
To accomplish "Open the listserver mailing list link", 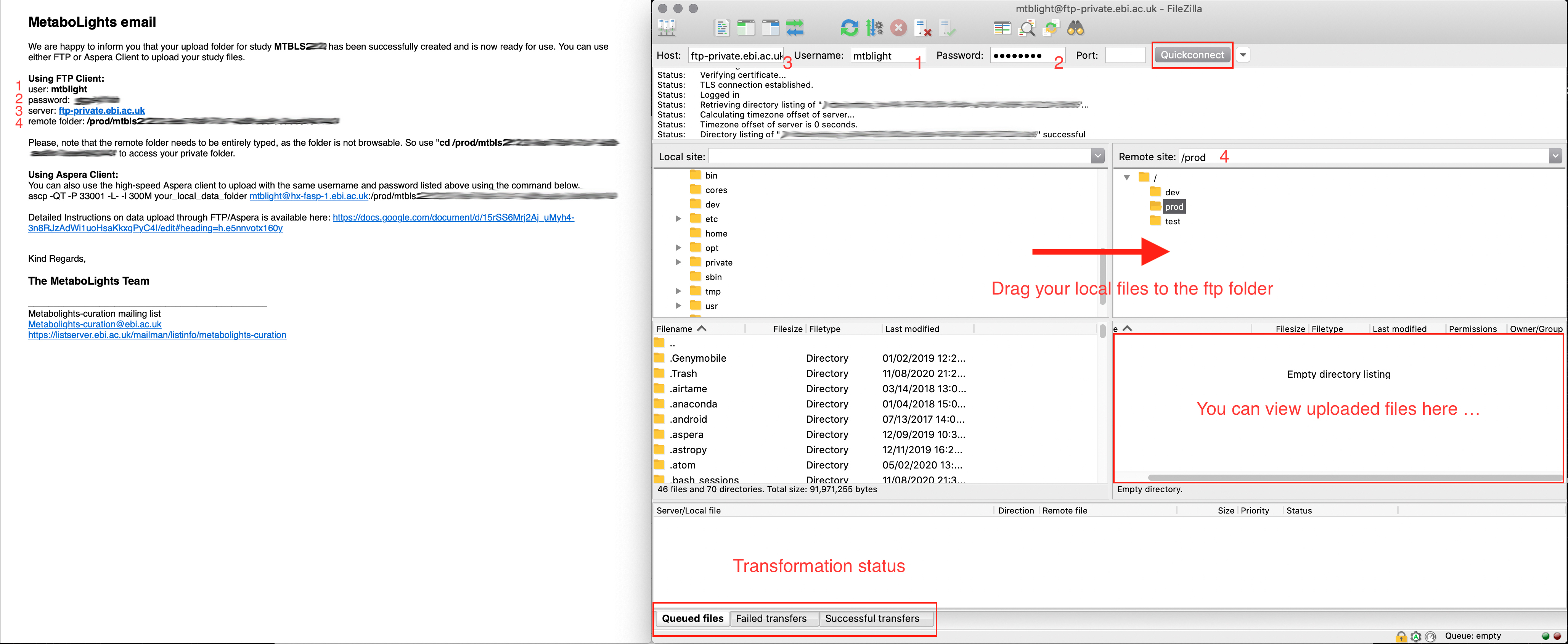I will click(x=157, y=335).
